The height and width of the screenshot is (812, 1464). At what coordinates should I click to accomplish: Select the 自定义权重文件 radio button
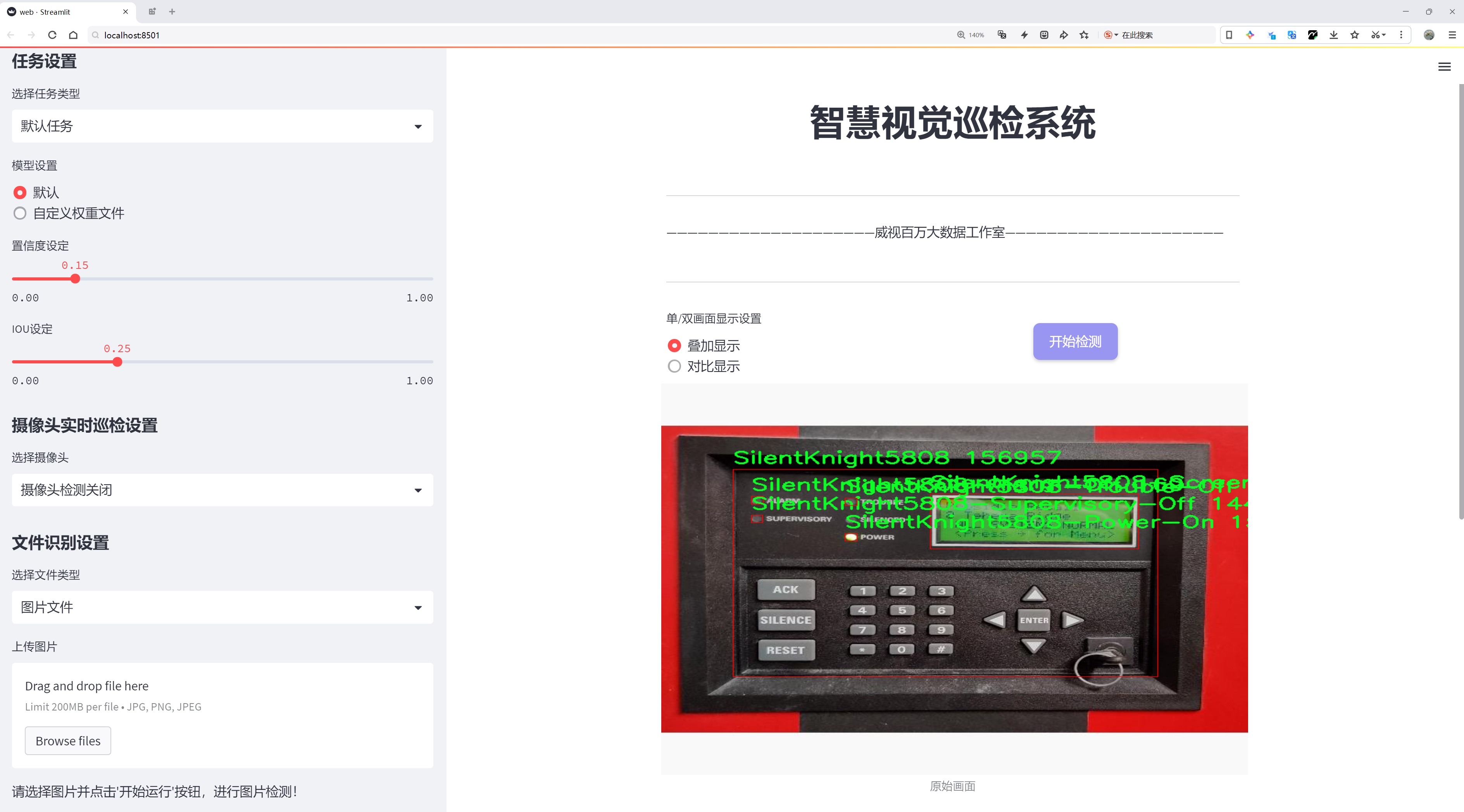[x=20, y=213]
